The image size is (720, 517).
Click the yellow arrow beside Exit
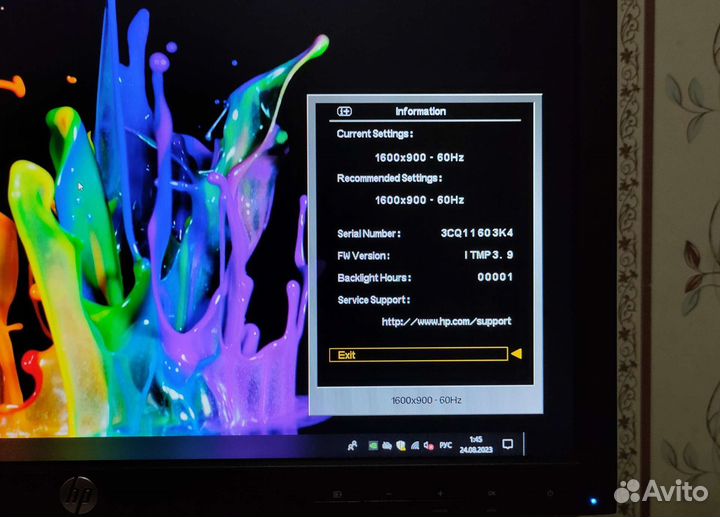tap(516, 354)
